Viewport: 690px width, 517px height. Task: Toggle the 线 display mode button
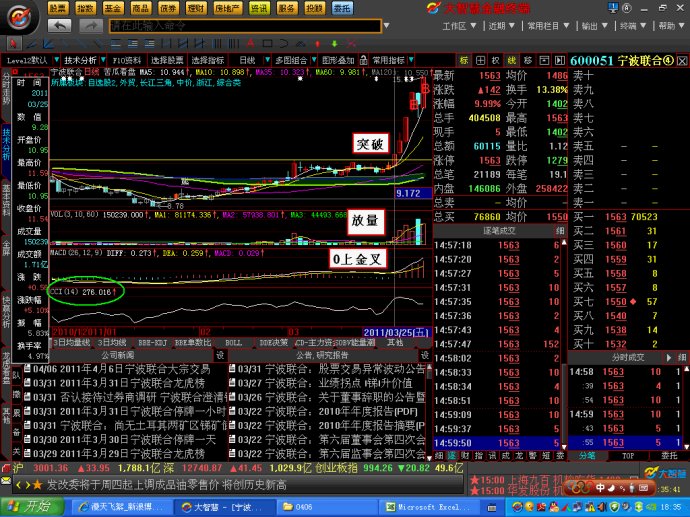512,60
